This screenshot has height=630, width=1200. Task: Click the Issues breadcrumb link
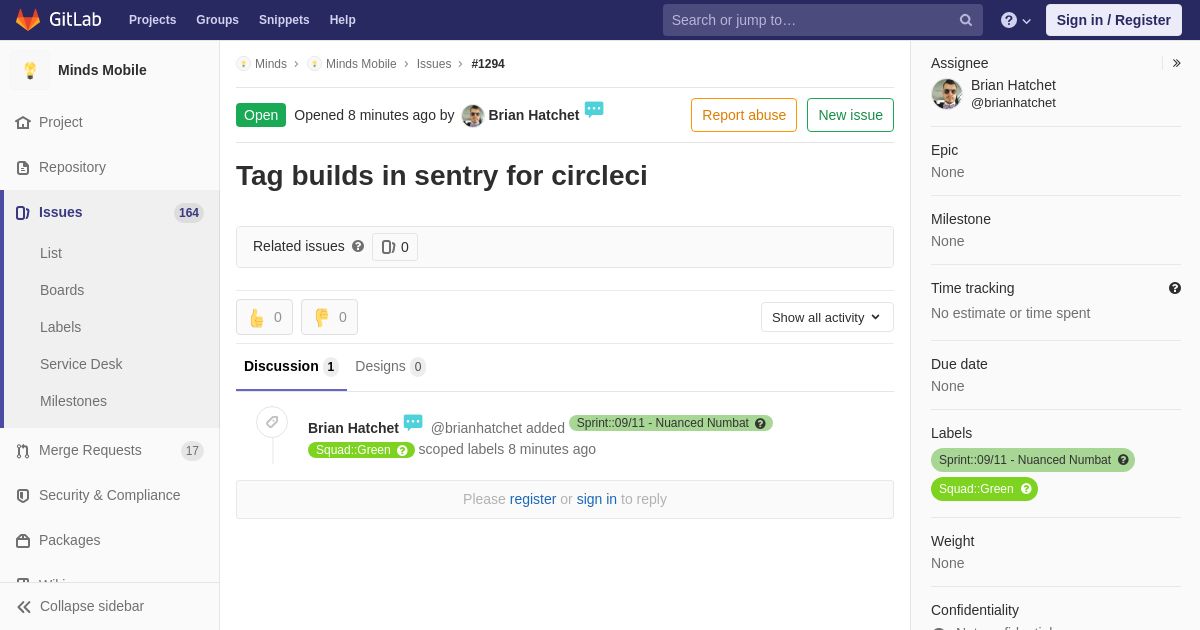434,64
